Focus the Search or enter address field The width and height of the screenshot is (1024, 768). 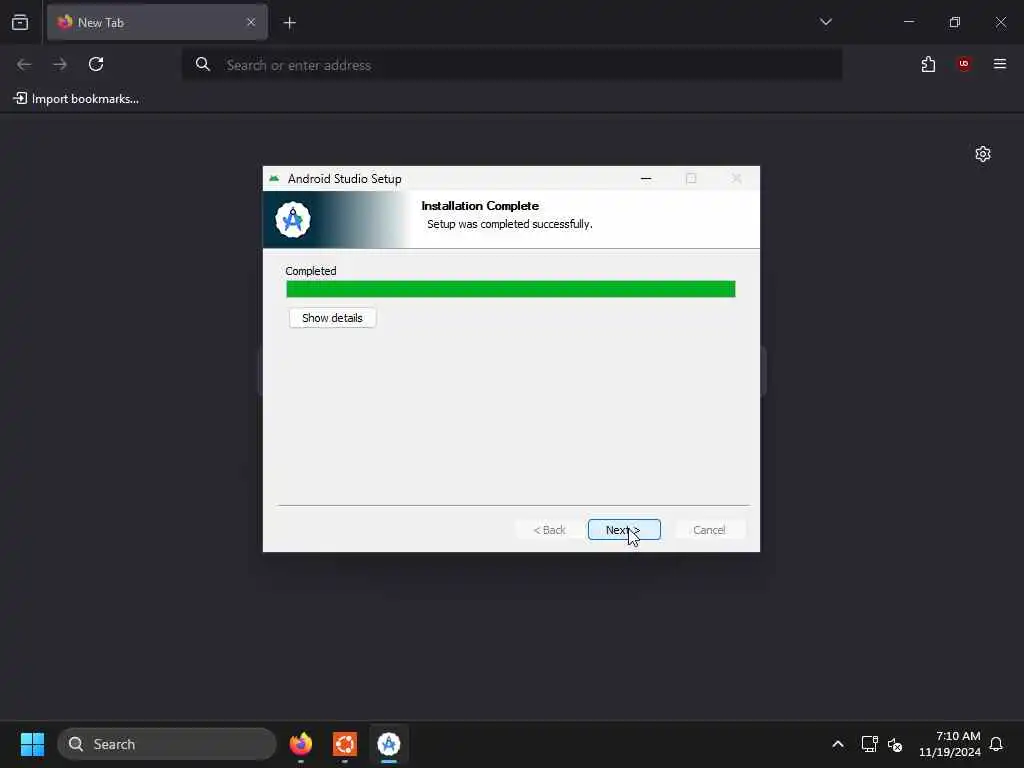click(512, 65)
